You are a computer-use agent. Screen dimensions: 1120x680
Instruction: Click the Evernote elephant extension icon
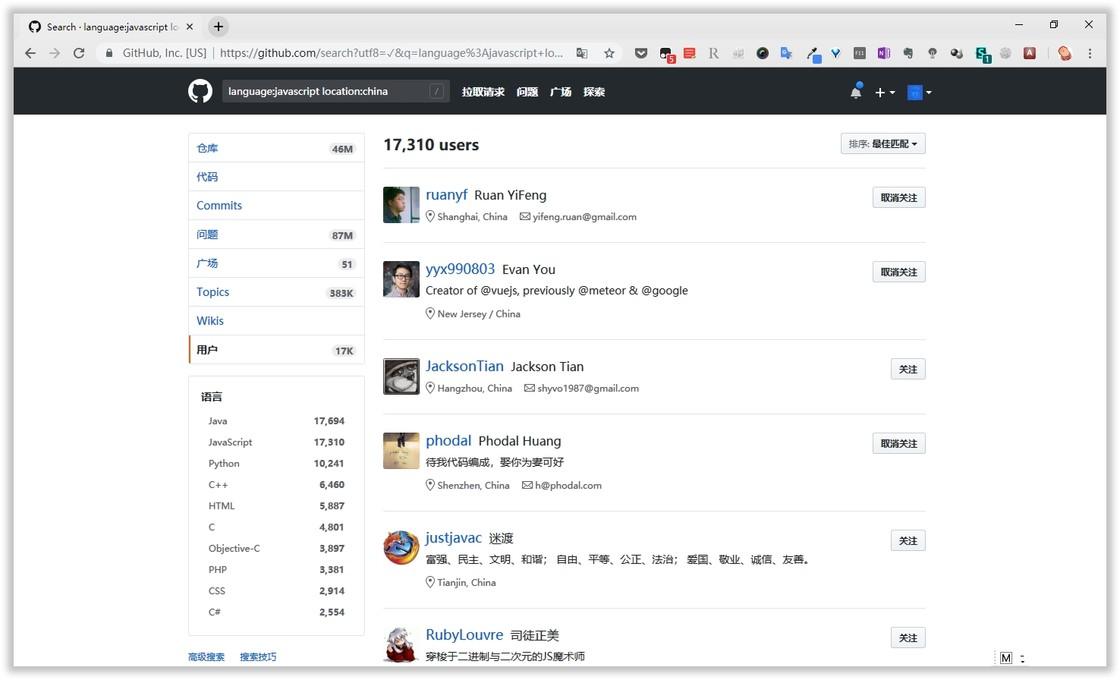[x=907, y=52]
